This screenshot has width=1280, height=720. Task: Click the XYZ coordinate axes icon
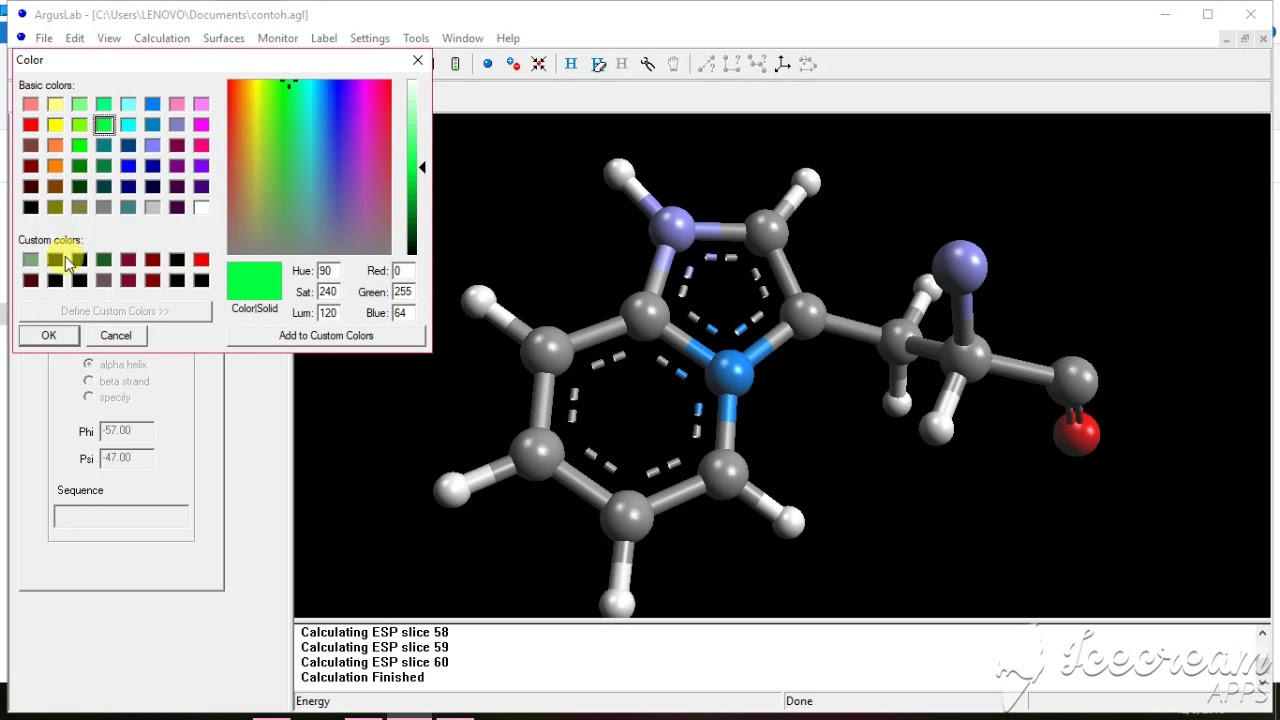click(x=782, y=64)
